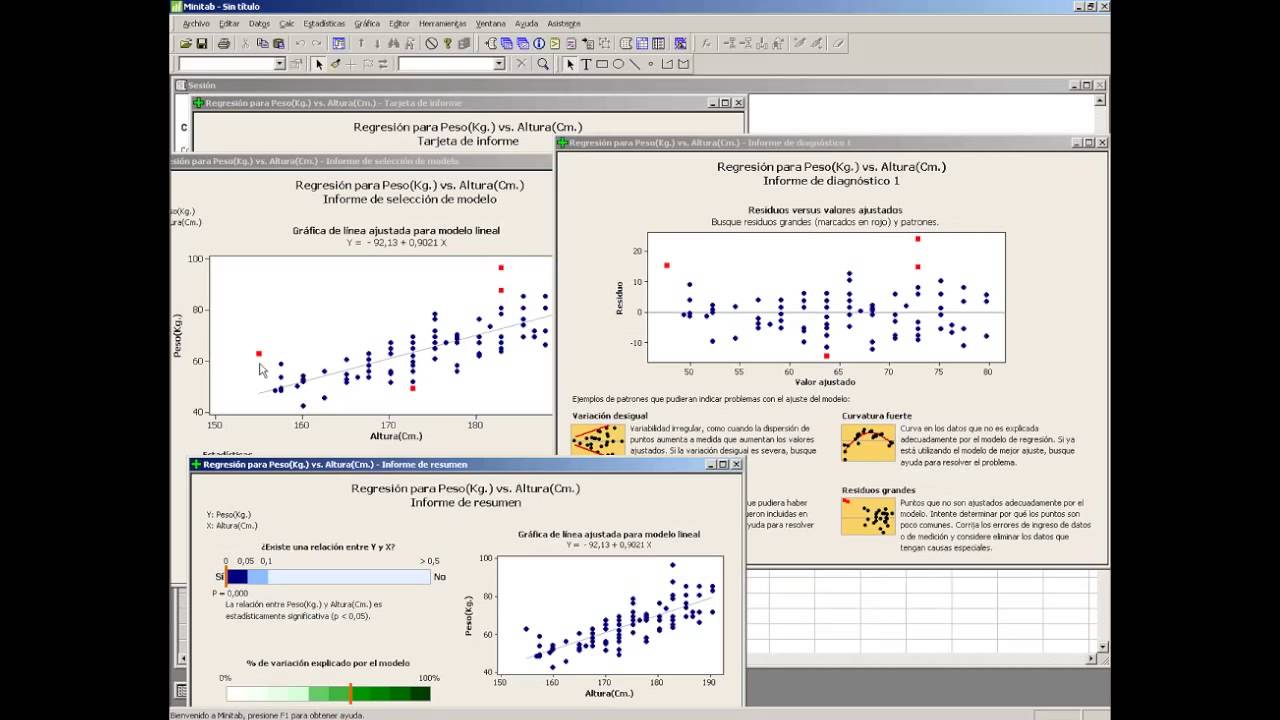Click the Edit last dialog icon

339,43
